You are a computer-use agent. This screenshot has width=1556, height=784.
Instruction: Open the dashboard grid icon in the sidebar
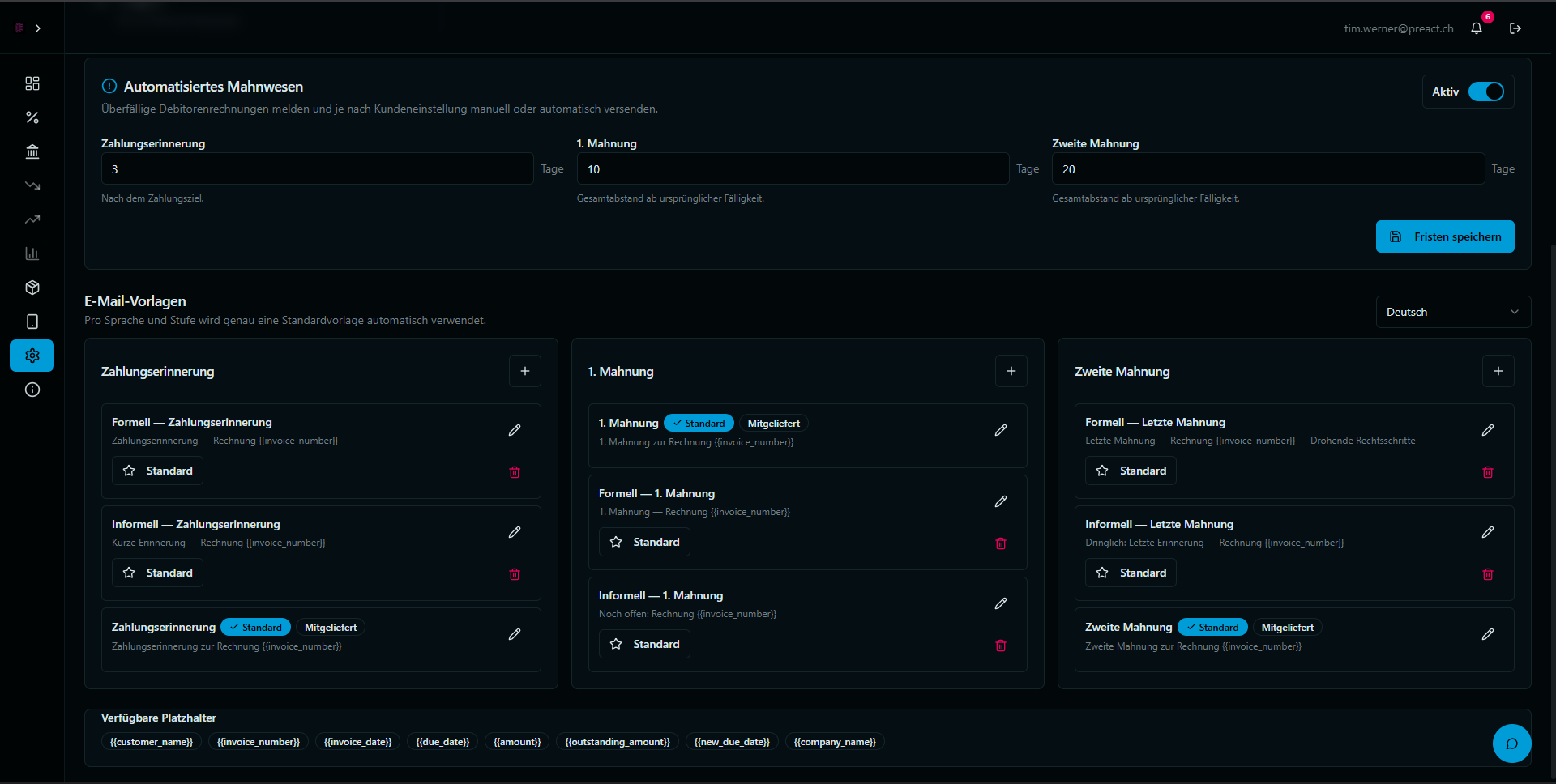32,83
